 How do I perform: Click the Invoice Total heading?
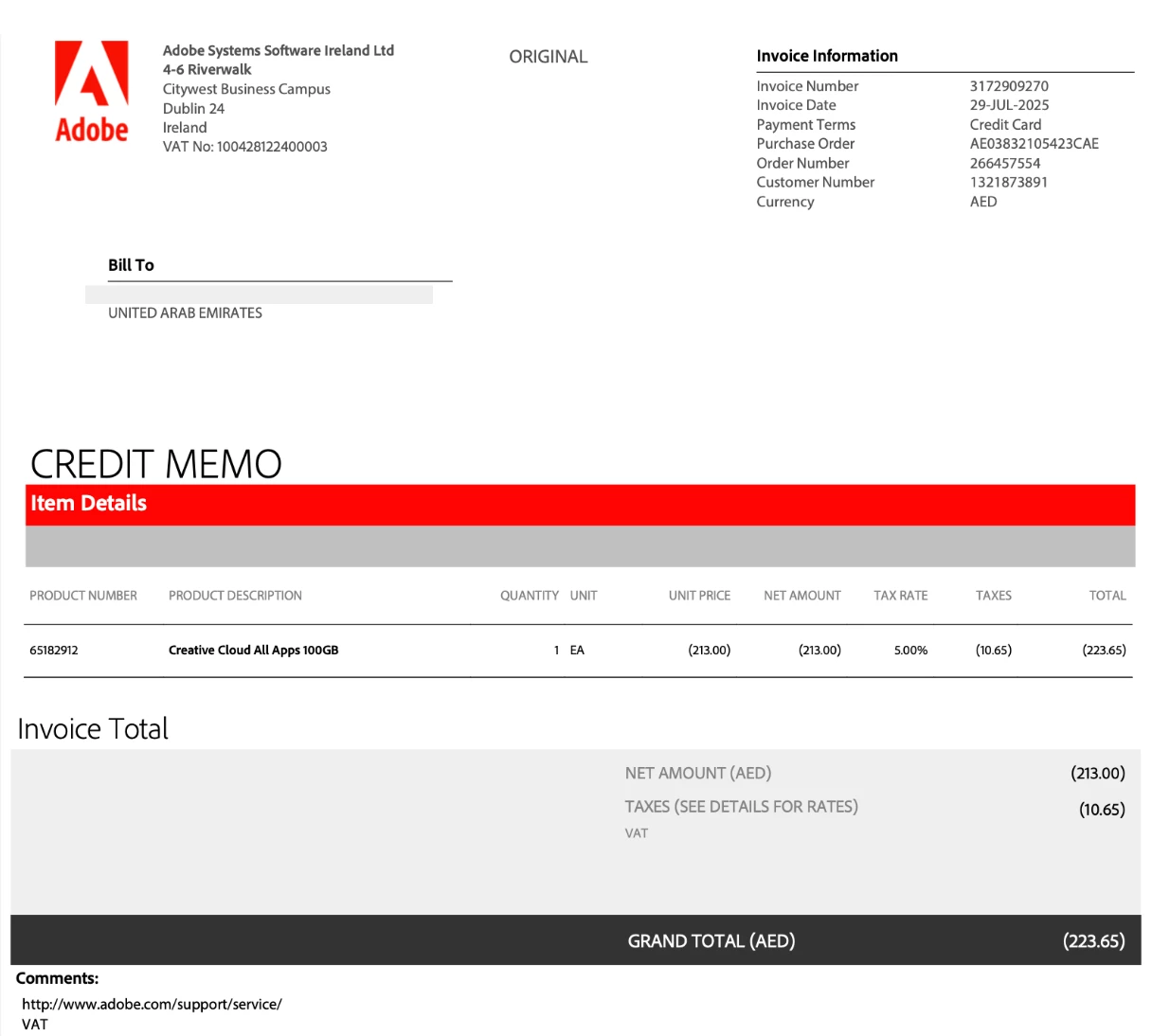coord(93,728)
